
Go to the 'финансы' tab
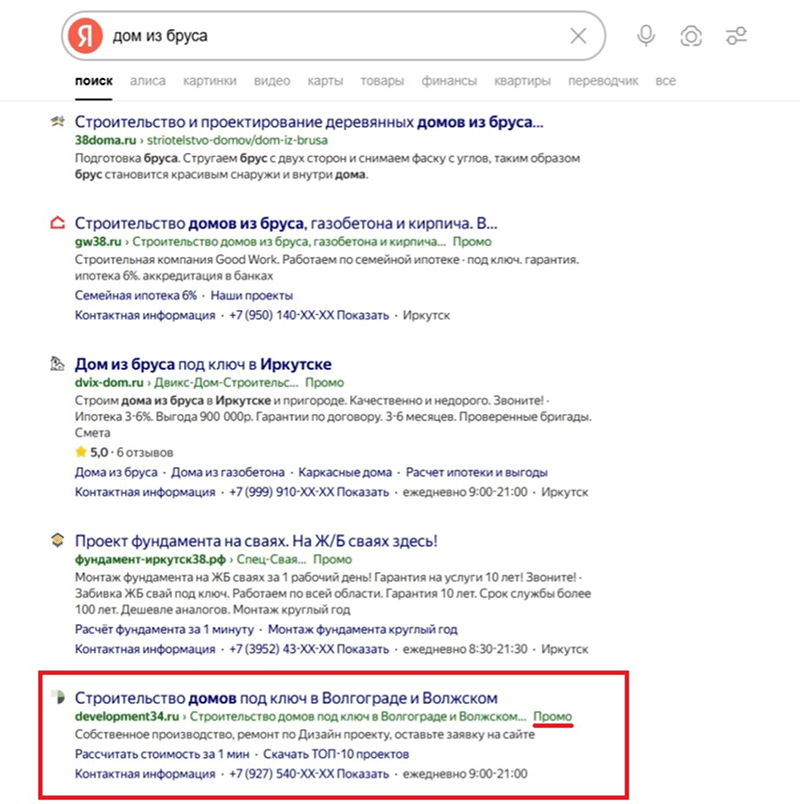coord(449,81)
